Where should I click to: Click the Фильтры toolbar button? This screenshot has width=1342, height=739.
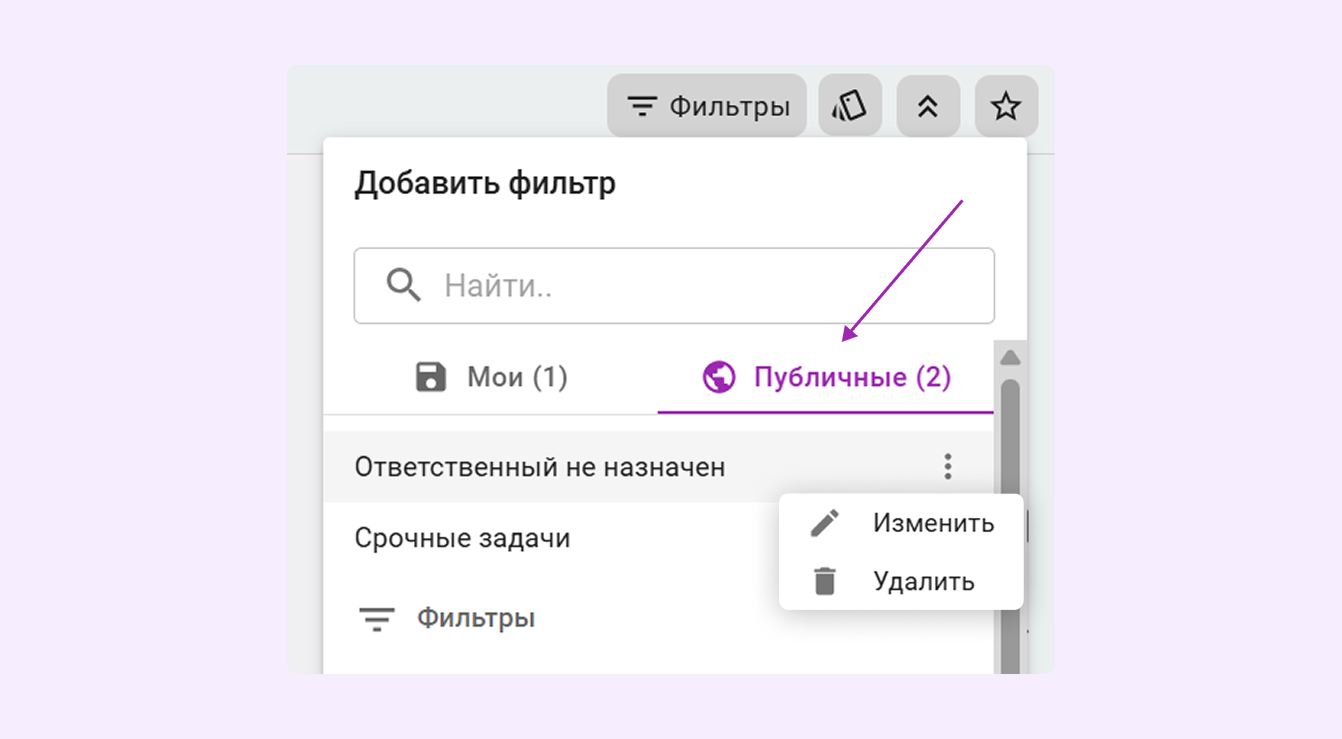point(706,105)
